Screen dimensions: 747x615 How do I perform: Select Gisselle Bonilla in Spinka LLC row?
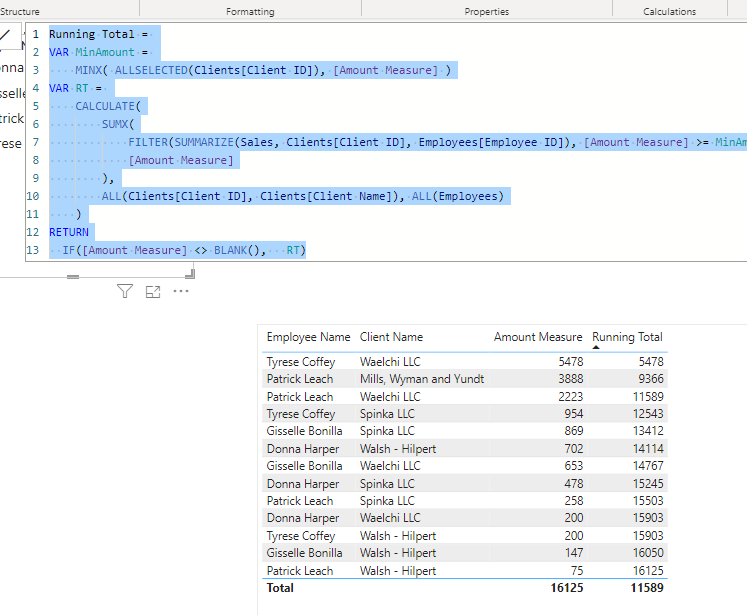tap(304, 431)
